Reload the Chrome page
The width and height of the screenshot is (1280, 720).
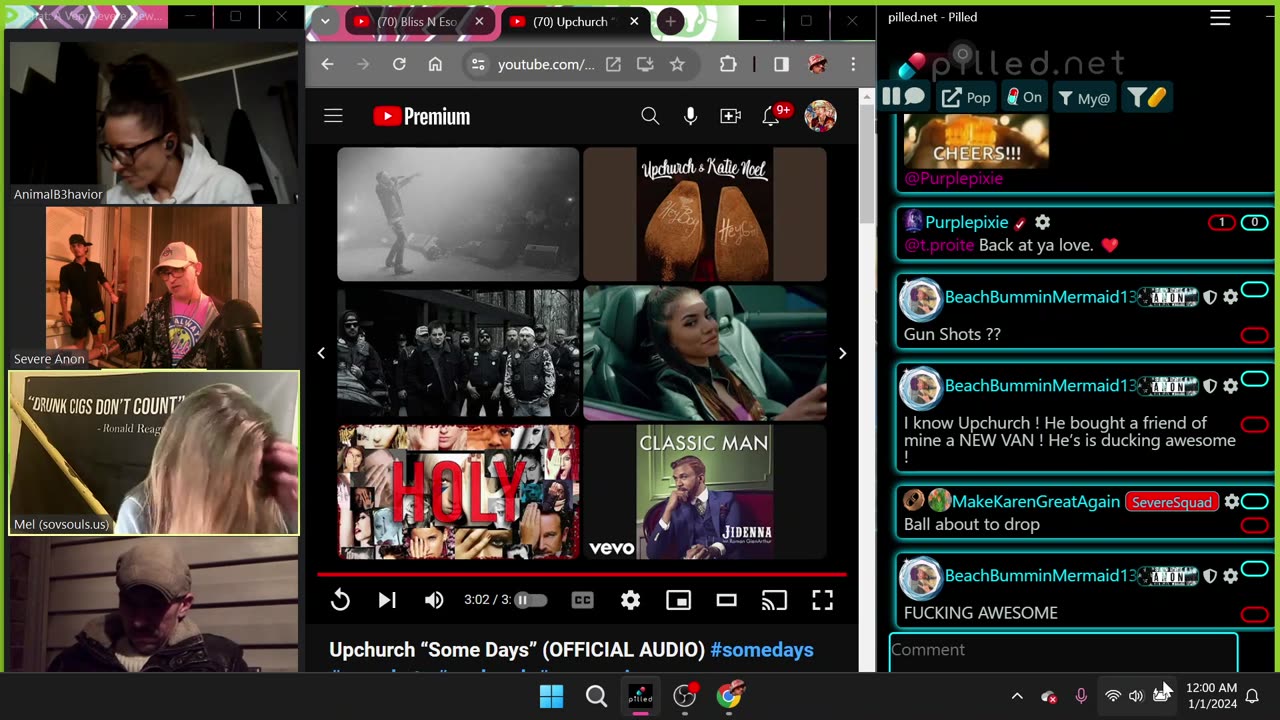(x=399, y=64)
